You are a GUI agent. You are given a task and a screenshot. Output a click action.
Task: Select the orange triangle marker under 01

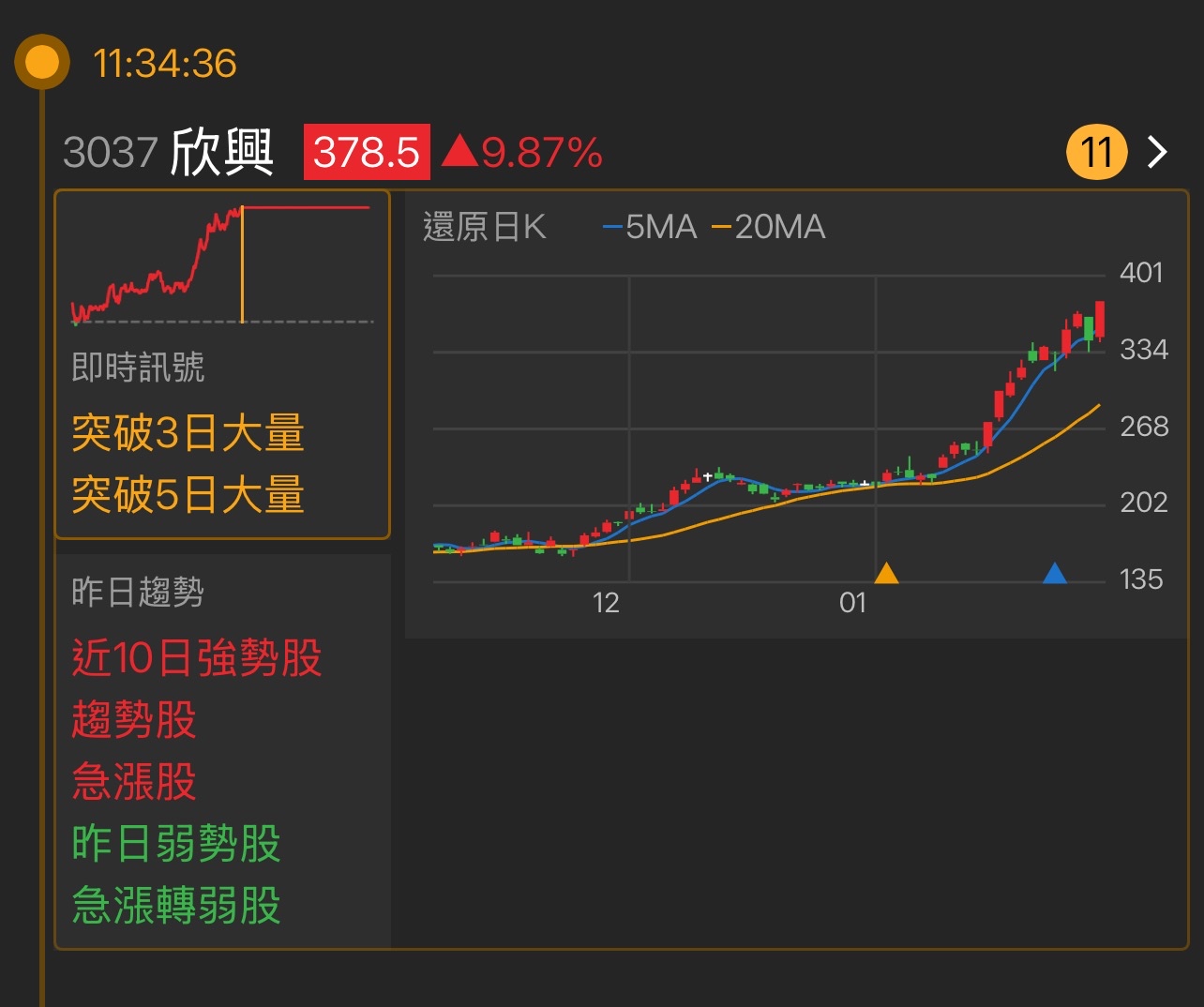pyautogui.click(x=887, y=575)
